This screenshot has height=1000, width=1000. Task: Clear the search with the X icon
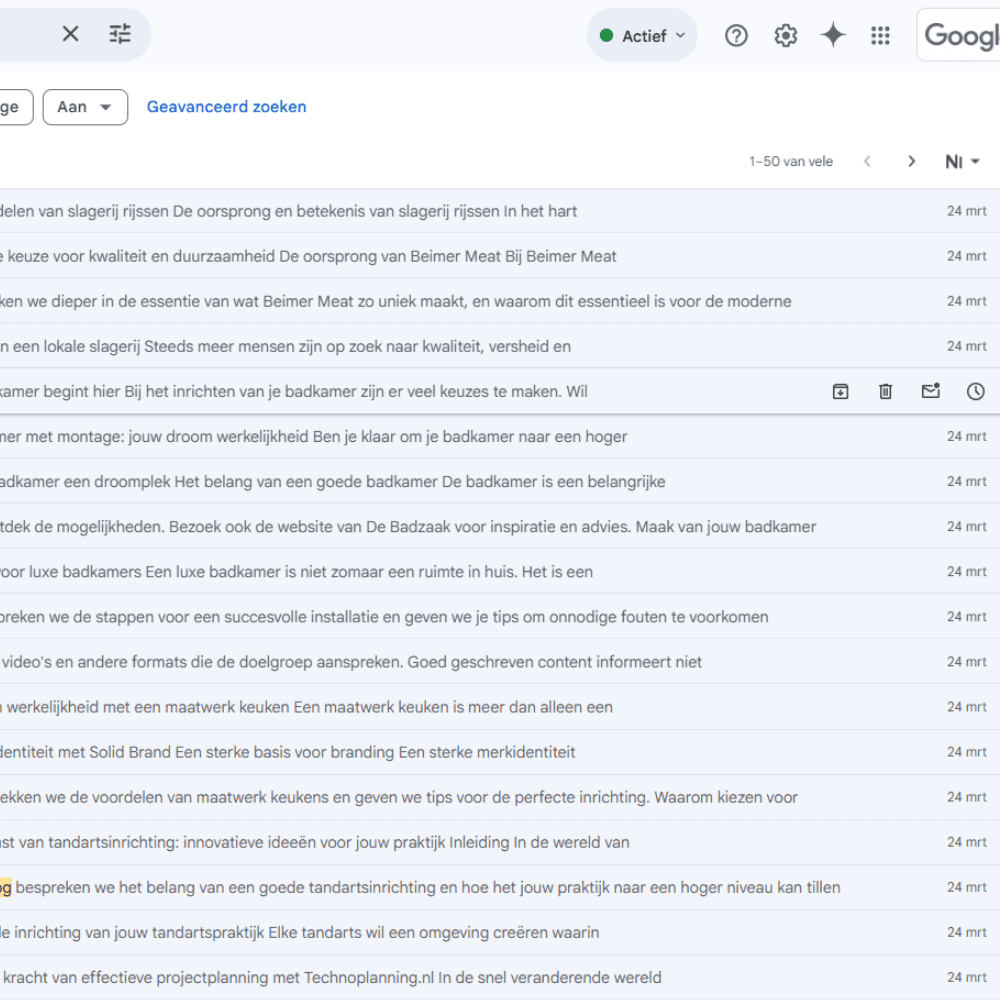[70, 34]
